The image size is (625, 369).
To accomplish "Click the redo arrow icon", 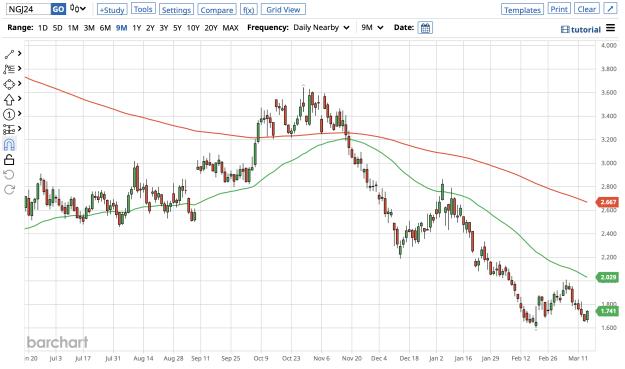I will point(9,189).
